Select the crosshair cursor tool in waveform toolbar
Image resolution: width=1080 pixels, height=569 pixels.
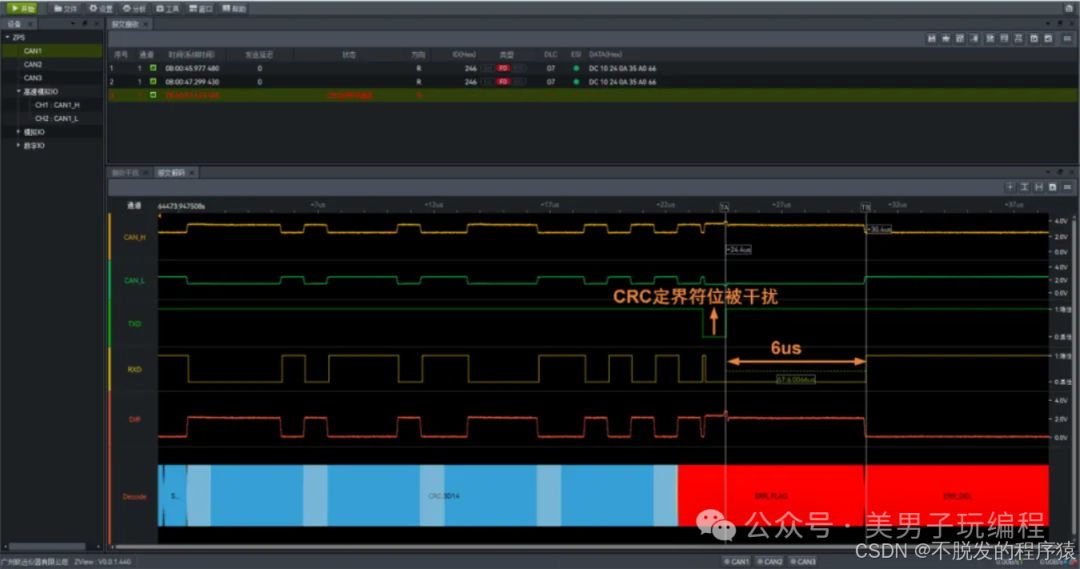point(1010,187)
